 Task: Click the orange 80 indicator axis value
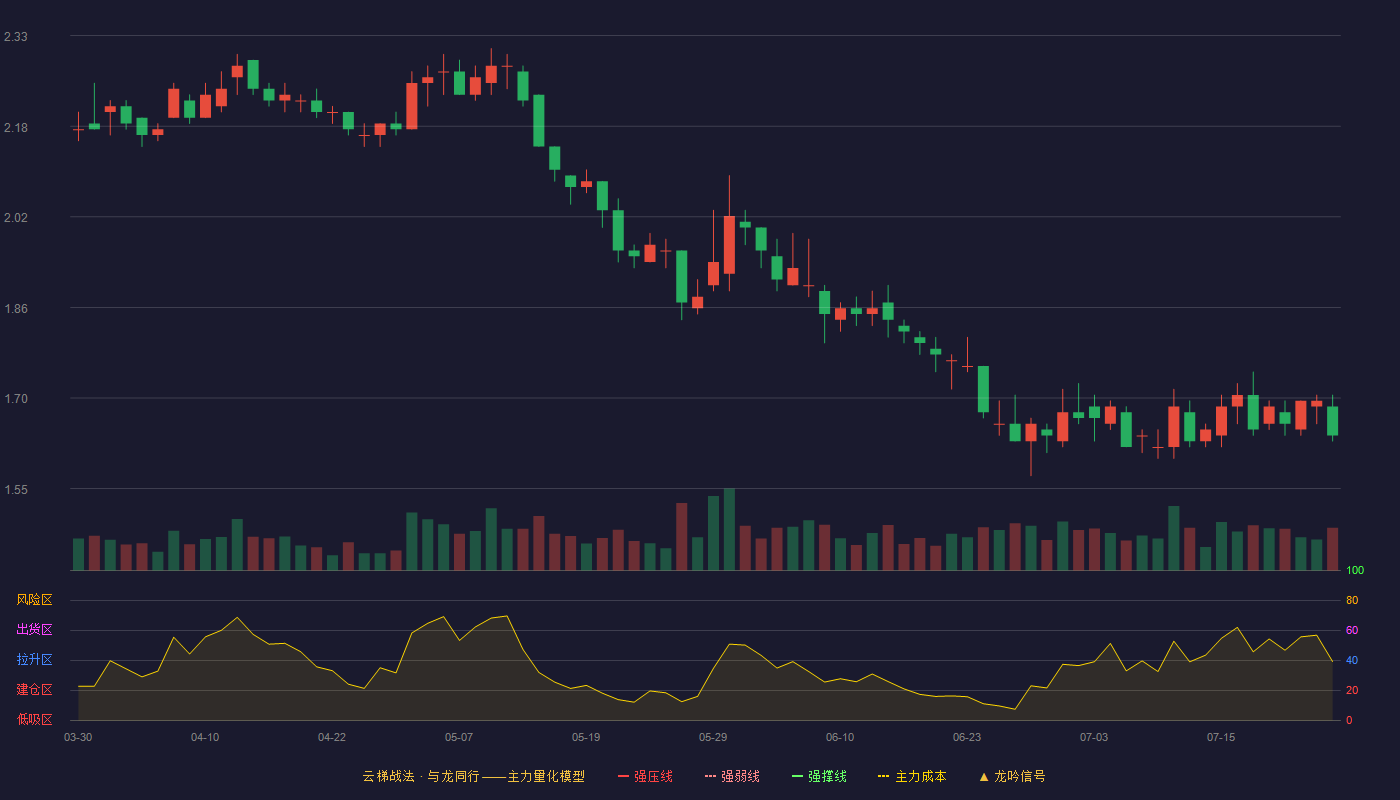coord(1352,601)
